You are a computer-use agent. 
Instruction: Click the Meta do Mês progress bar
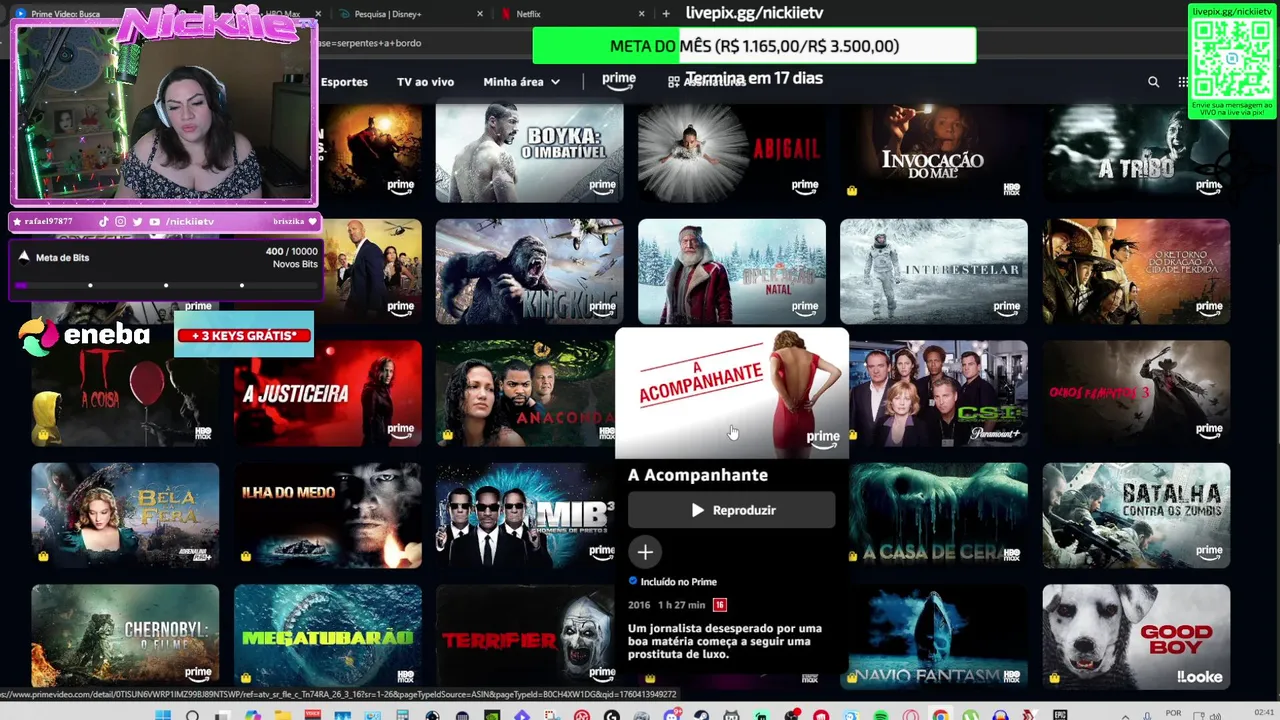[x=754, y=46]
